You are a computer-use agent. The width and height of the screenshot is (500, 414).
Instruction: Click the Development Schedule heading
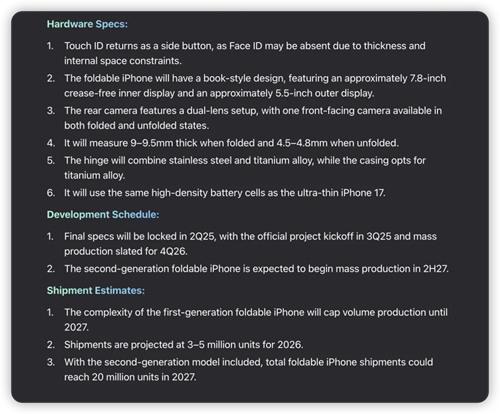click(103, 214)
